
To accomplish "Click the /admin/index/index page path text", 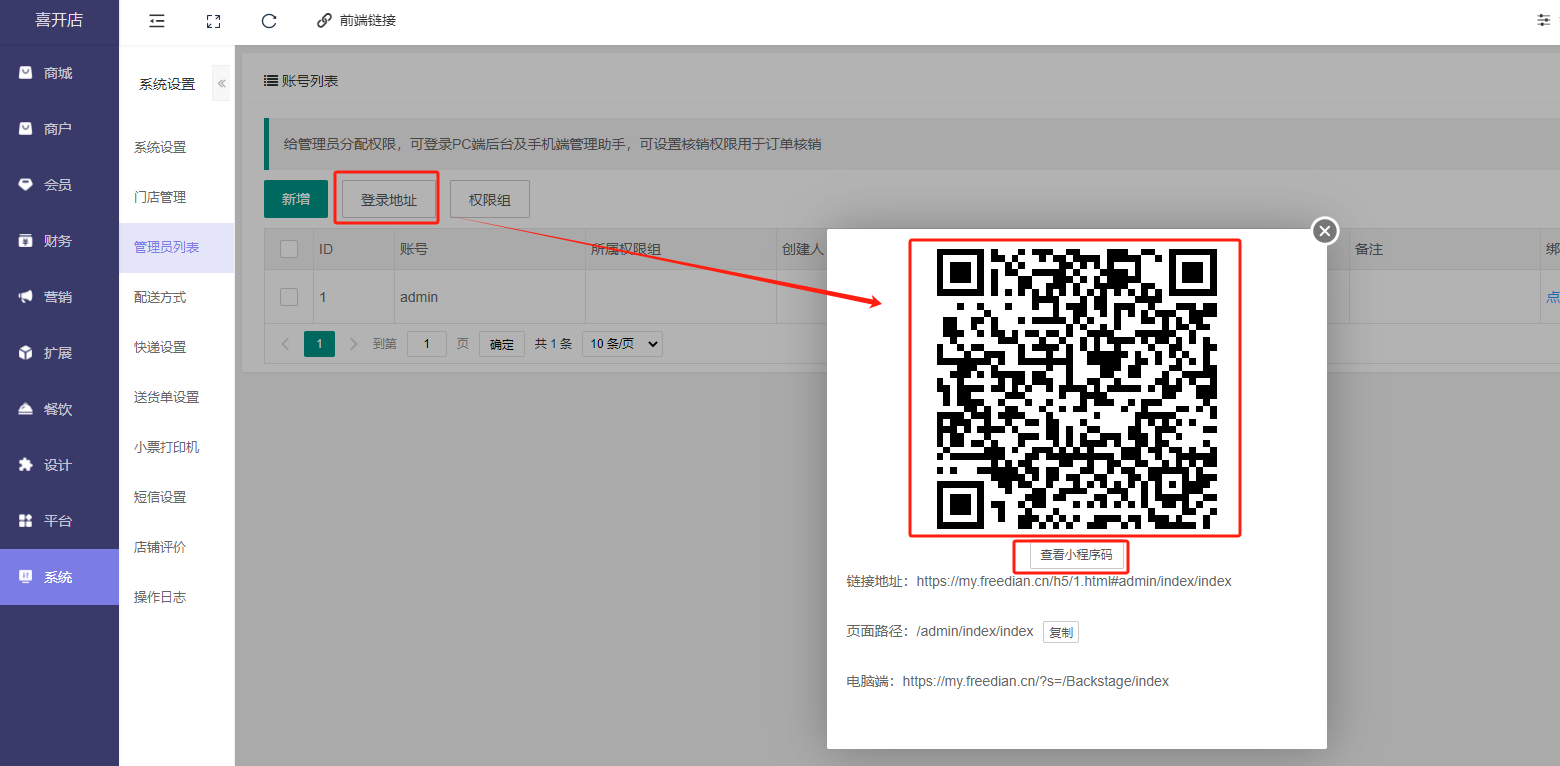I will pyautogui.click(x=975, y=631).
